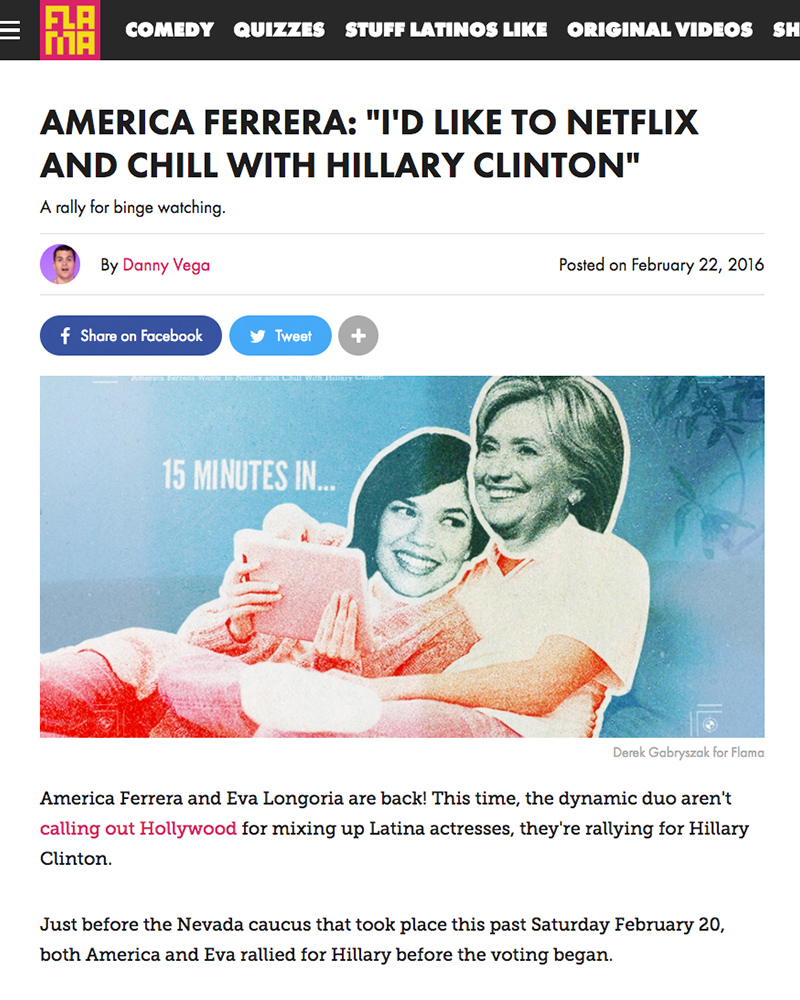Click the '15 Minutes In...' image text

(249, 475)
